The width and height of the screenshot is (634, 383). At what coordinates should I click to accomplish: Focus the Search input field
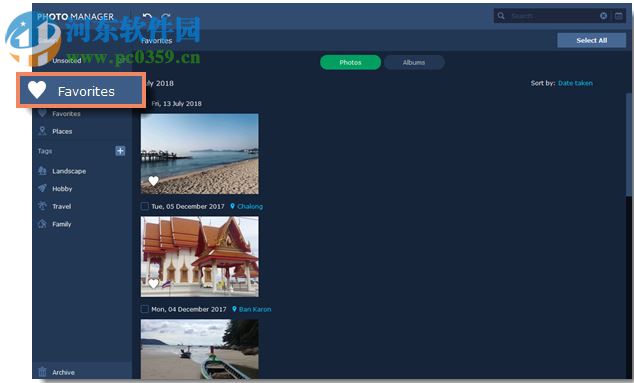coord(552,16)
